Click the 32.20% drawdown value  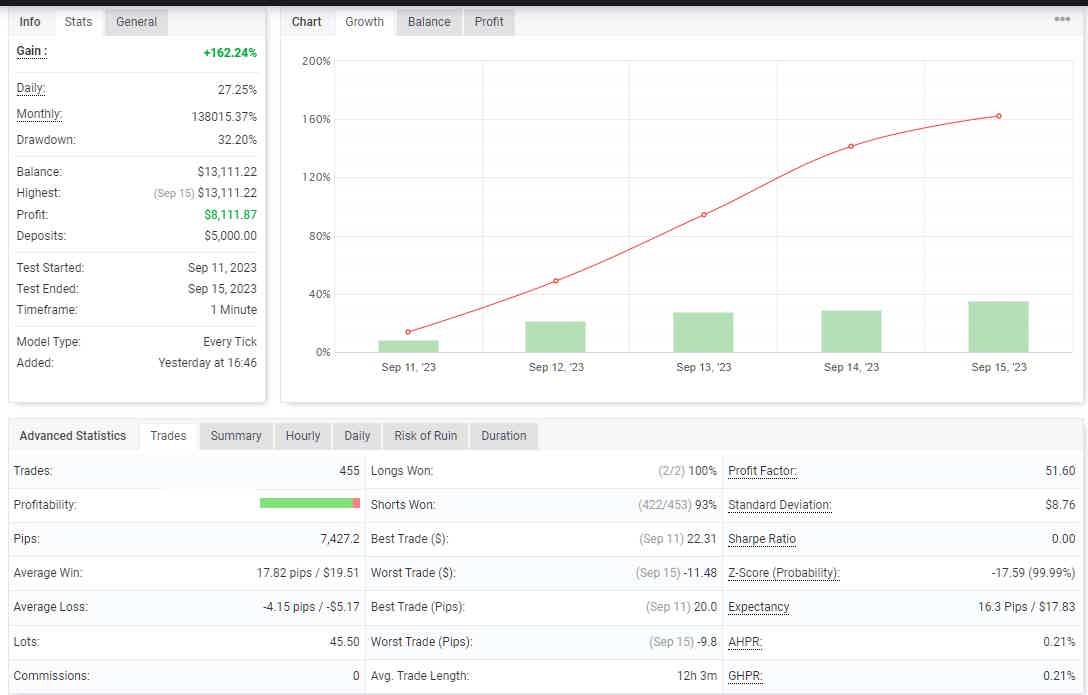tap(237, 140)
